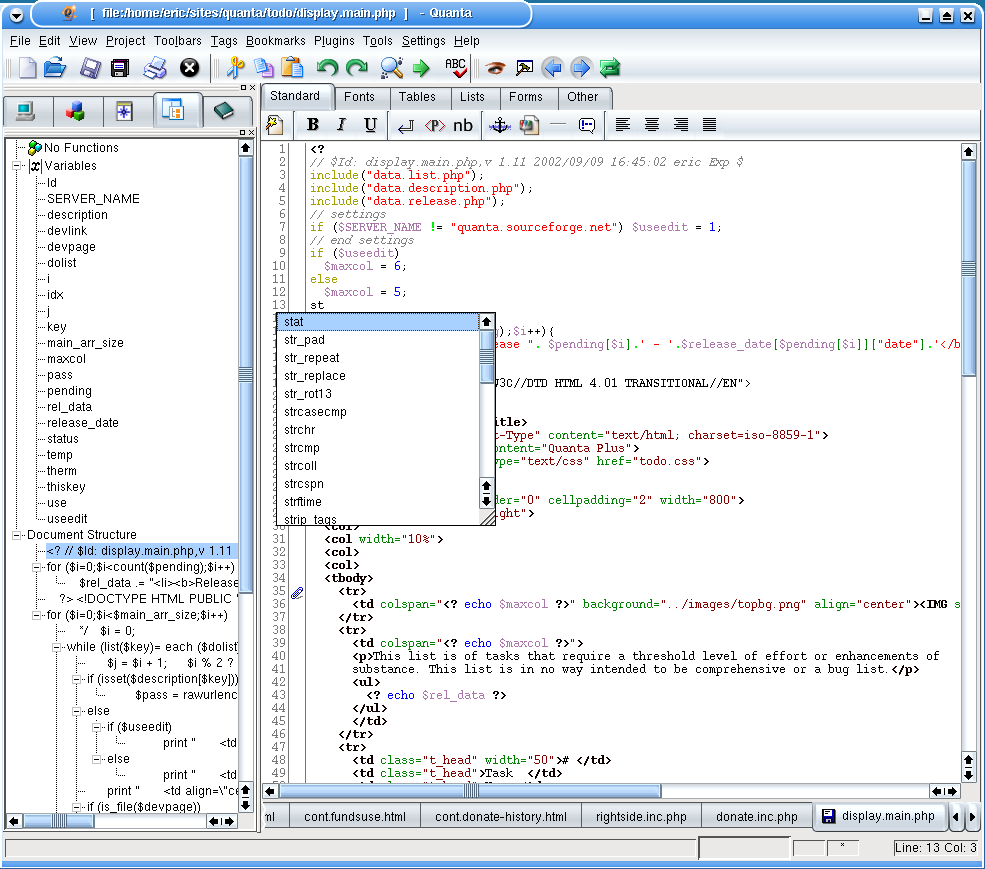The image size is (985, 869).
Task: Click the New document icon
Action: pyautogui.click(x=27, y=68)
